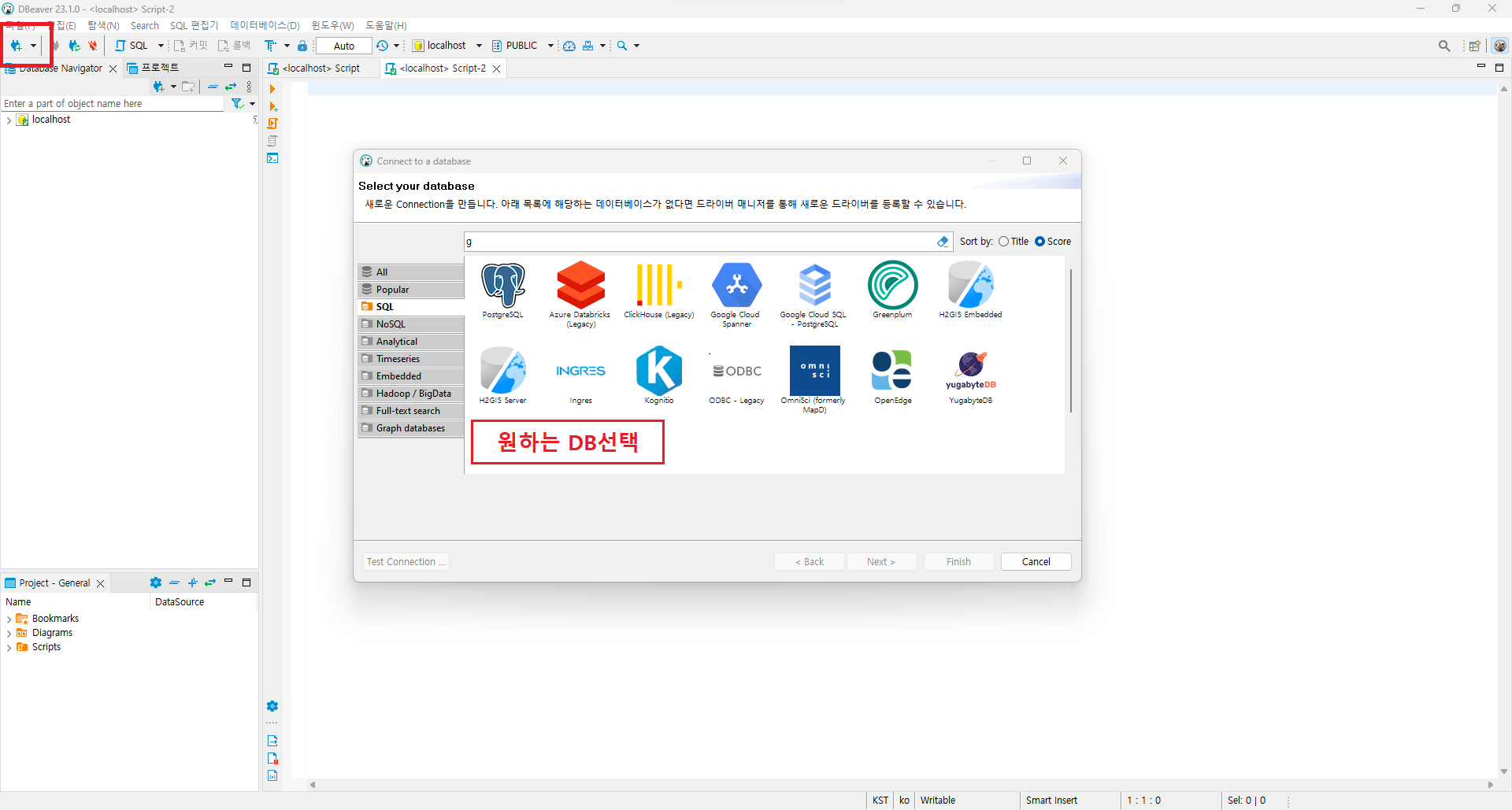Viewport: 1512px width, 810px height.
Task: Select the NoSQL category
Action: (410, 324)
